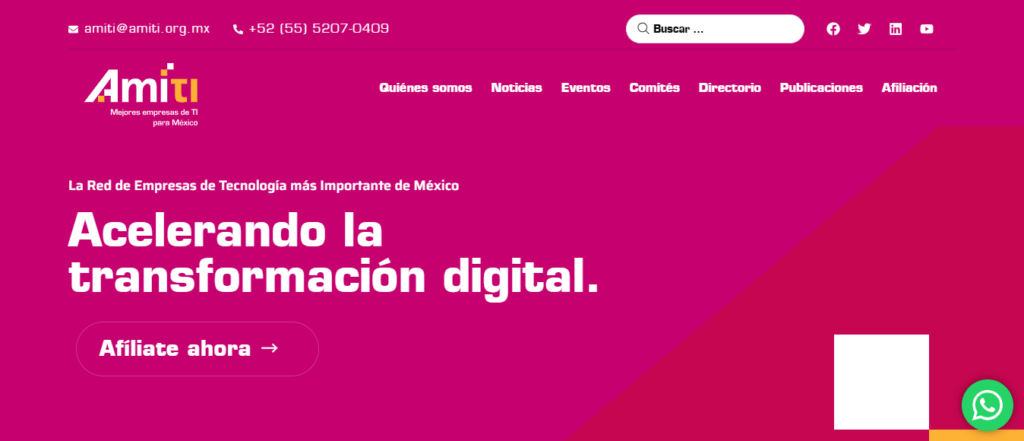Open the WhatsApp chat bubble
The height and width of the screenshot is (441, 1024).
pos(987,405)
